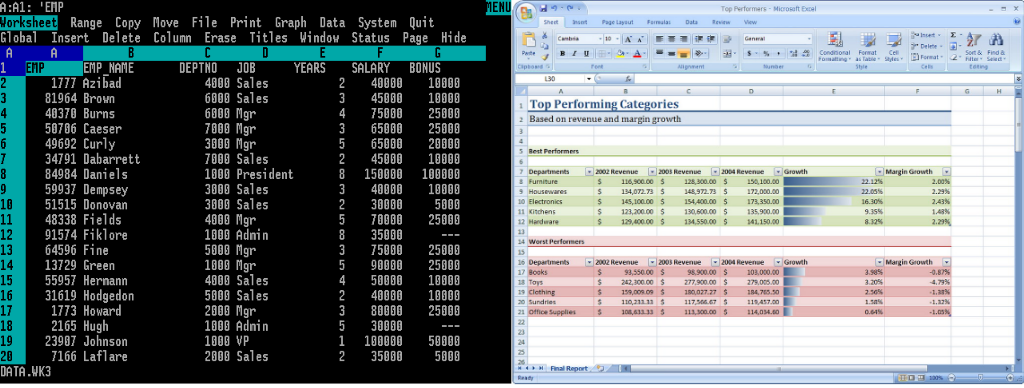Click the Increase Indent icon
Screen dimensions: 1024x388
711,39
